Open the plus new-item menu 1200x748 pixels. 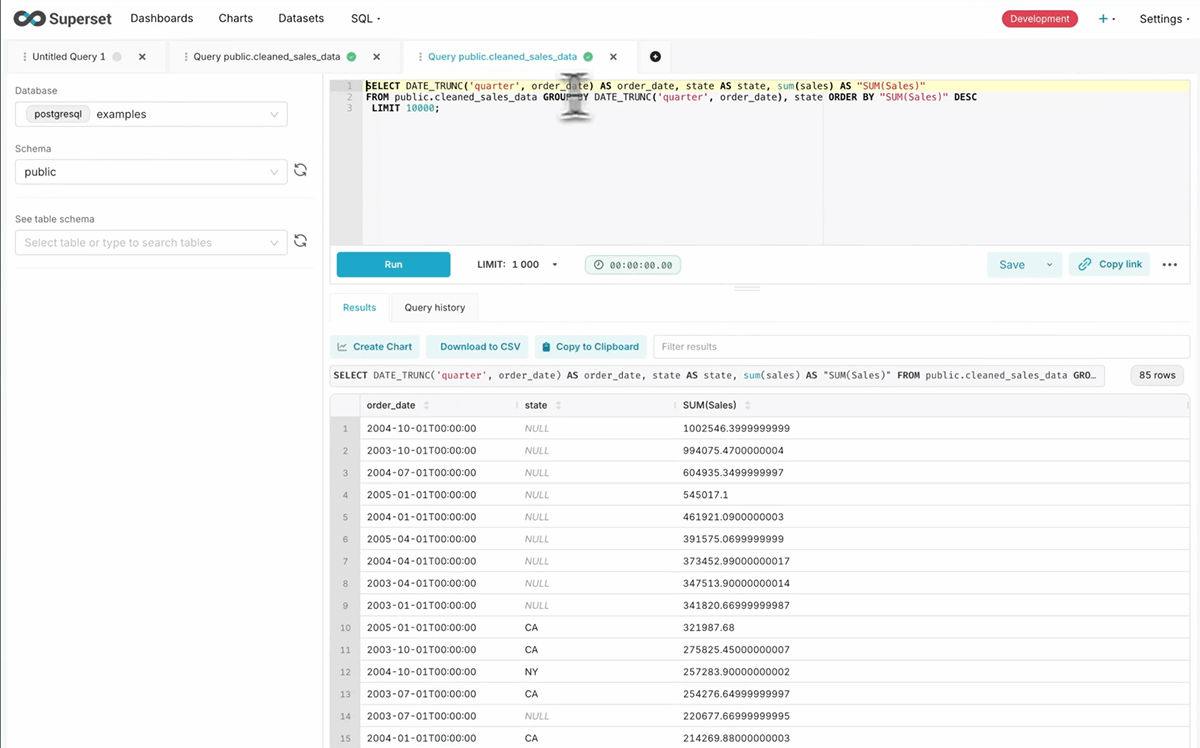pos(1106,19)
